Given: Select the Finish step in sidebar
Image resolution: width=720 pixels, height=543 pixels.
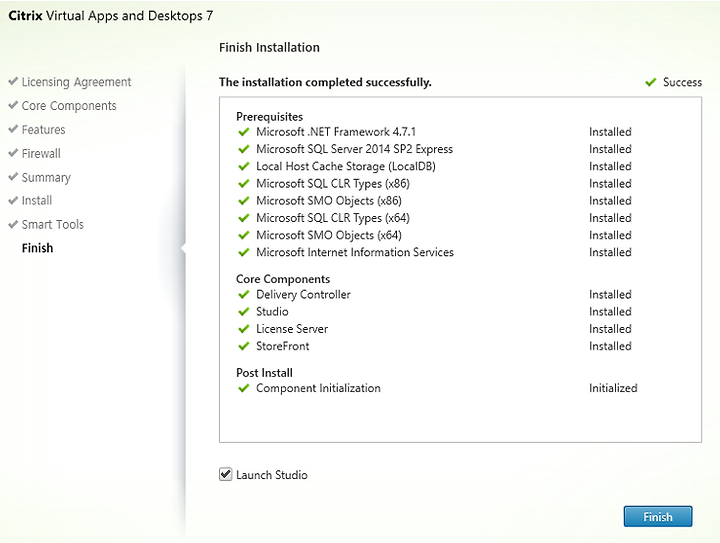Looking at the screenshot, I should click(38, 248).
